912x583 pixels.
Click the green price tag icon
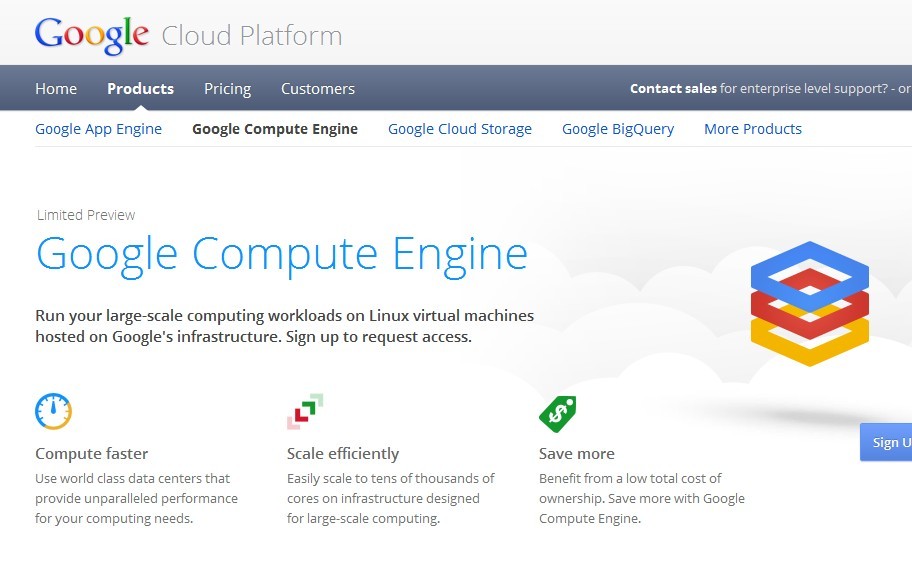557,414
